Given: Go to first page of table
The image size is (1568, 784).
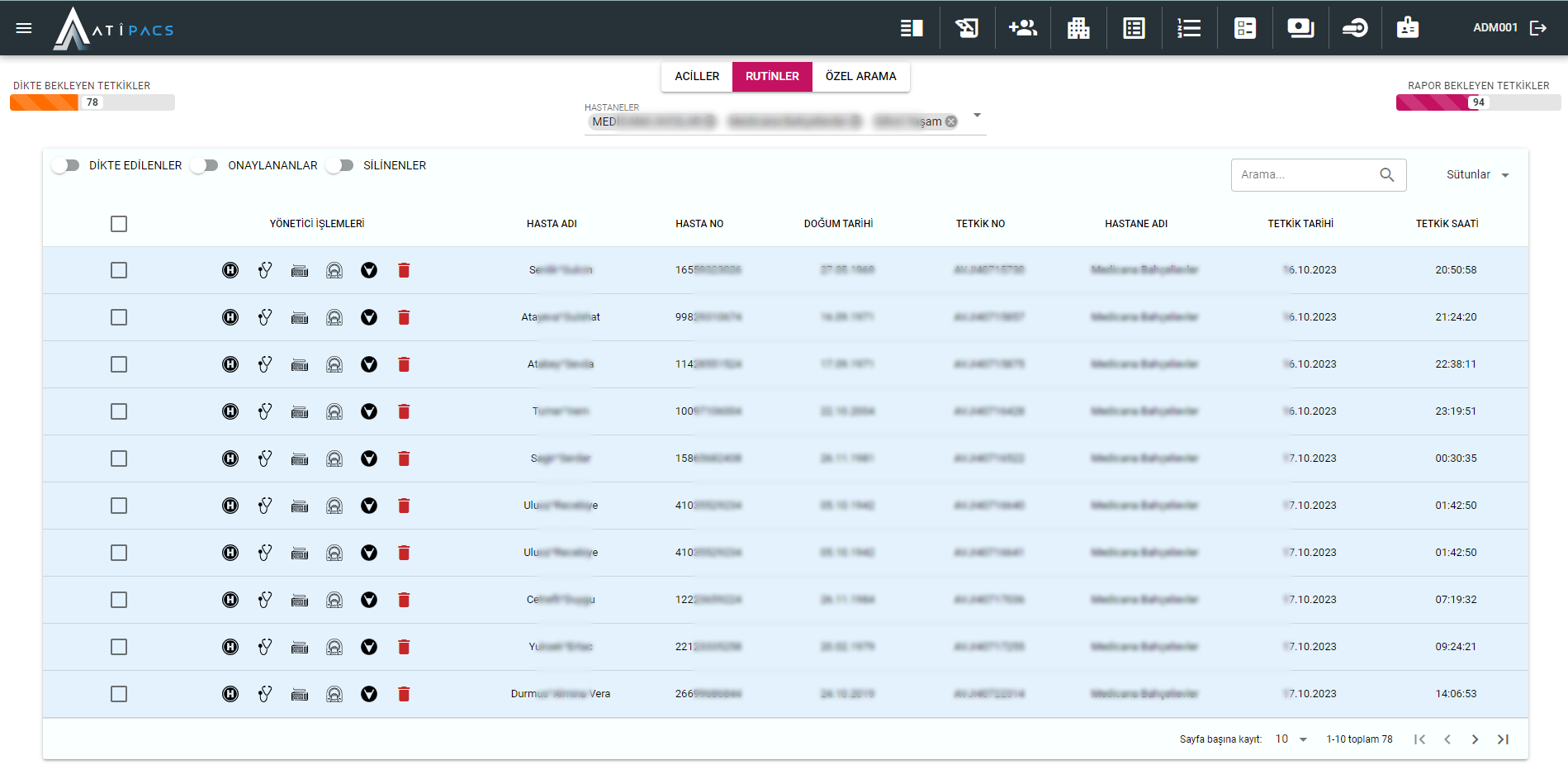Looking at the screenshot, I should point(1419,739).
